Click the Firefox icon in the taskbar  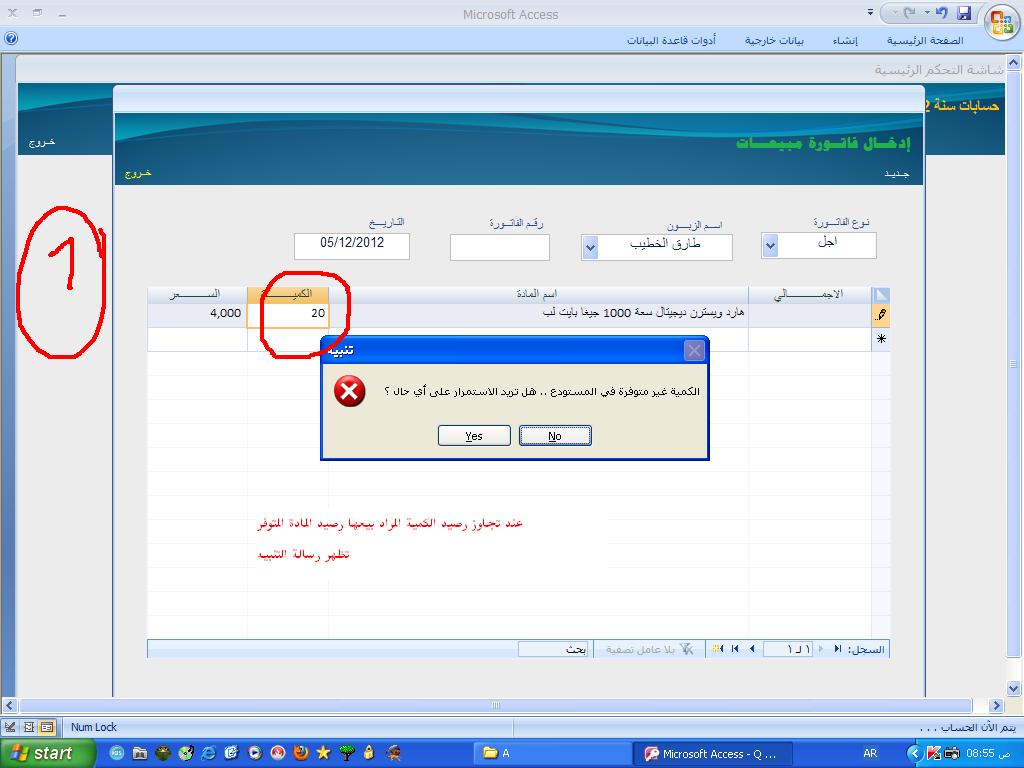(300, 752)
